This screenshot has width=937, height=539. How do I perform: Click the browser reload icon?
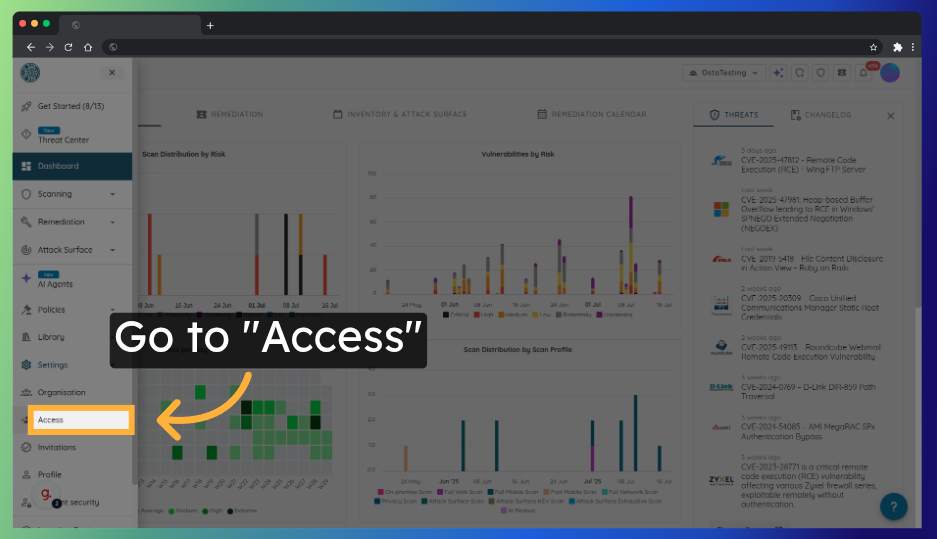coord(69,47)
